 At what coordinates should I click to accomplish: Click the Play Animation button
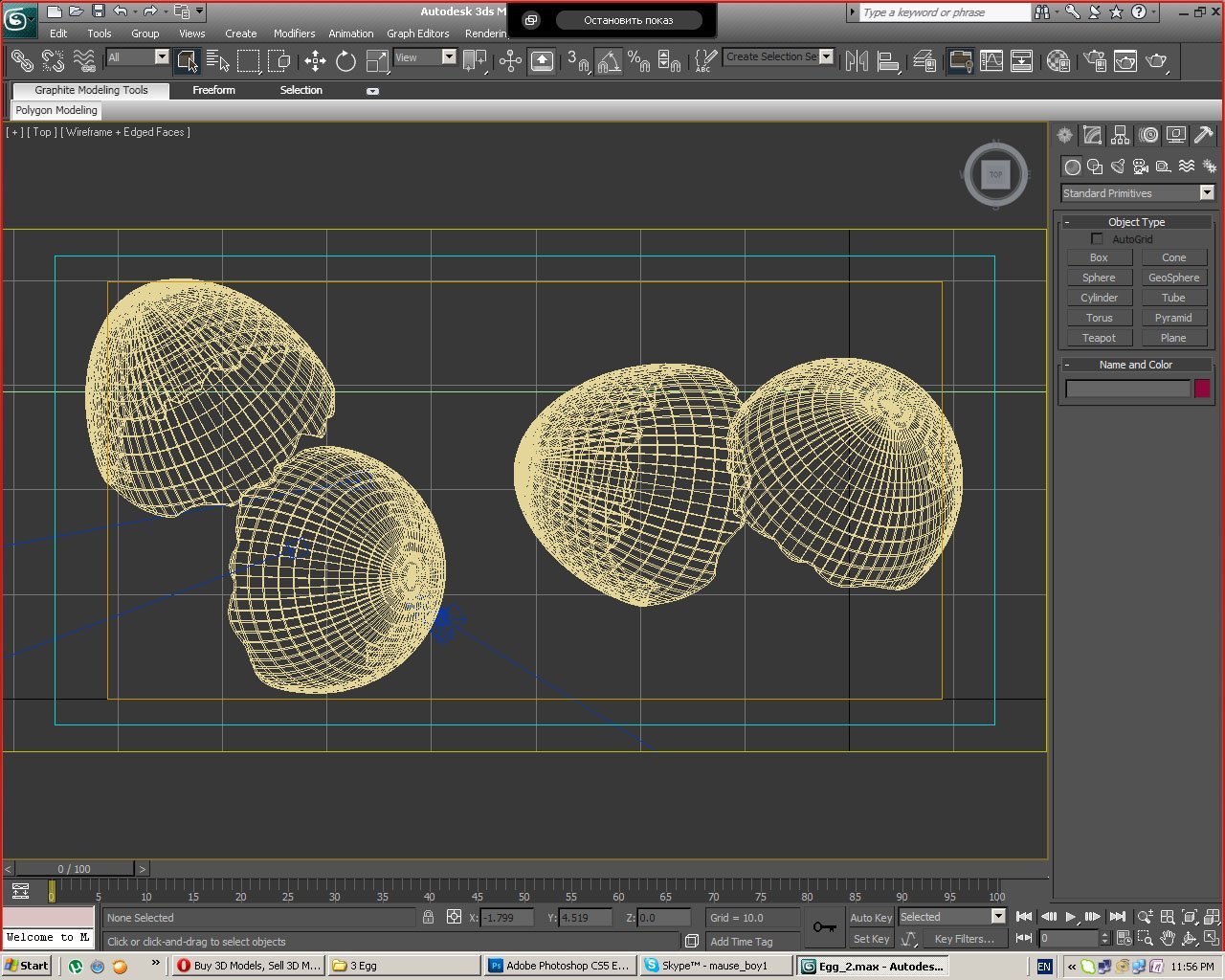[1070, 917]
